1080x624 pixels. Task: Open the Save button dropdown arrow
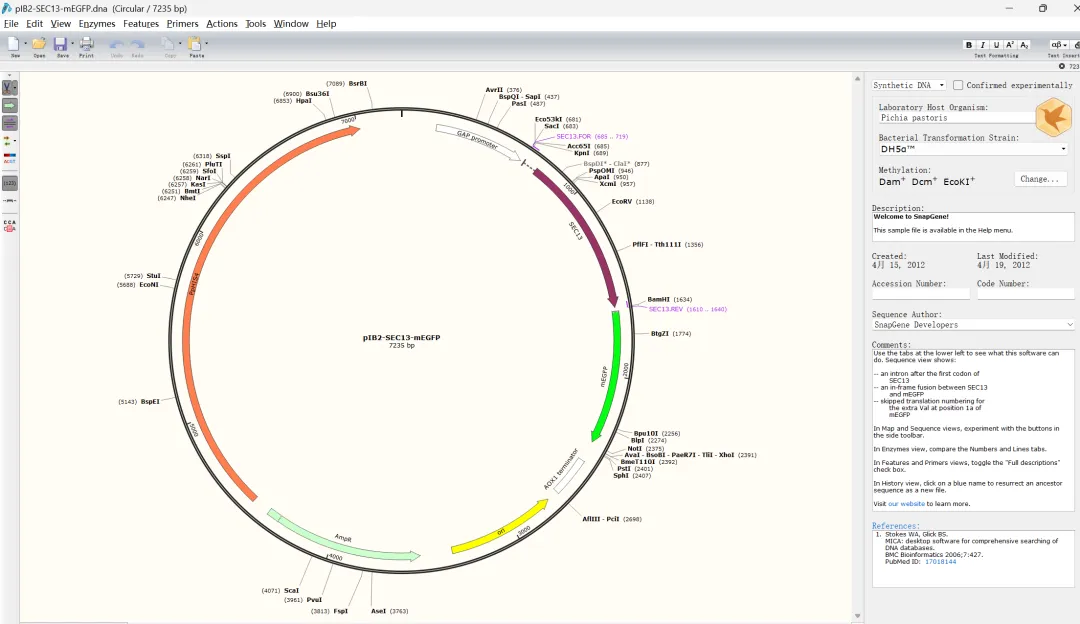coord(72,44)
